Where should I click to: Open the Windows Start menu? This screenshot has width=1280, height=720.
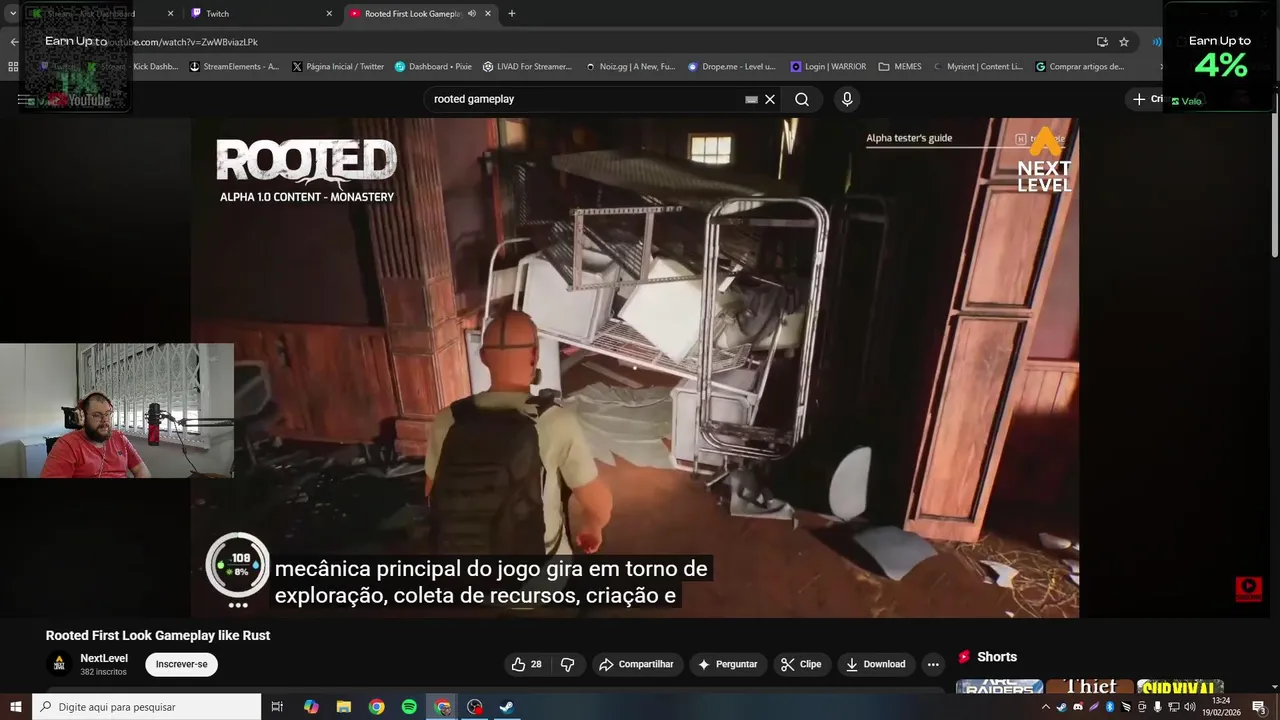(15, 707)
